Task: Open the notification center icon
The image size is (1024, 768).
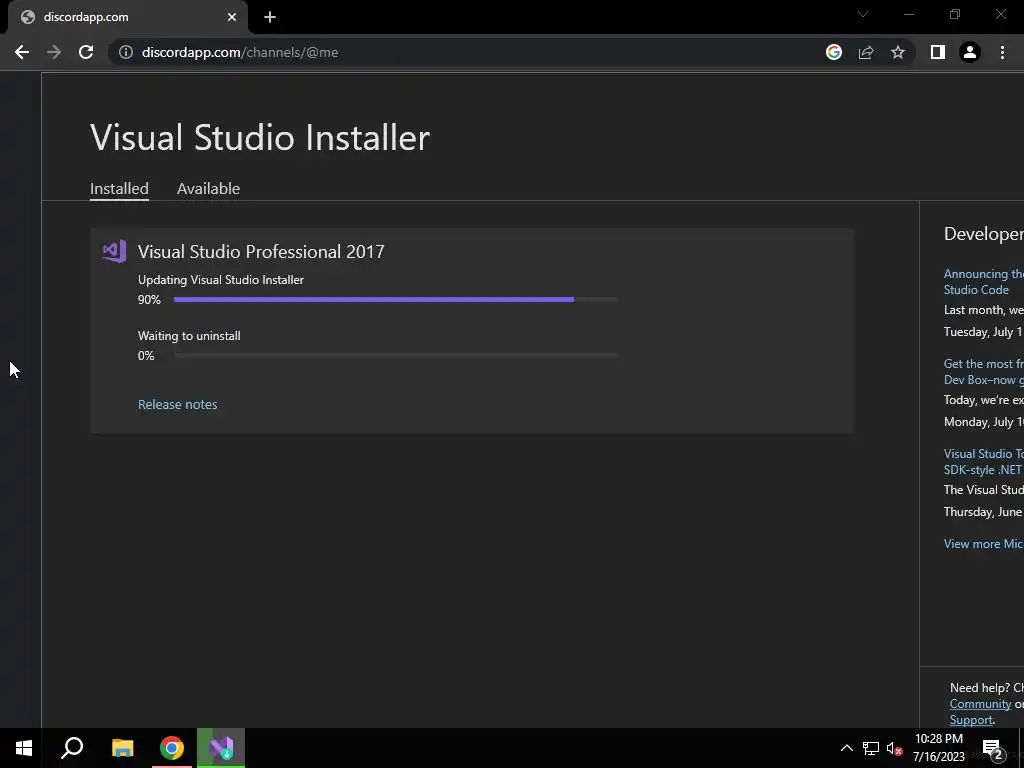Action: (993, 748)
